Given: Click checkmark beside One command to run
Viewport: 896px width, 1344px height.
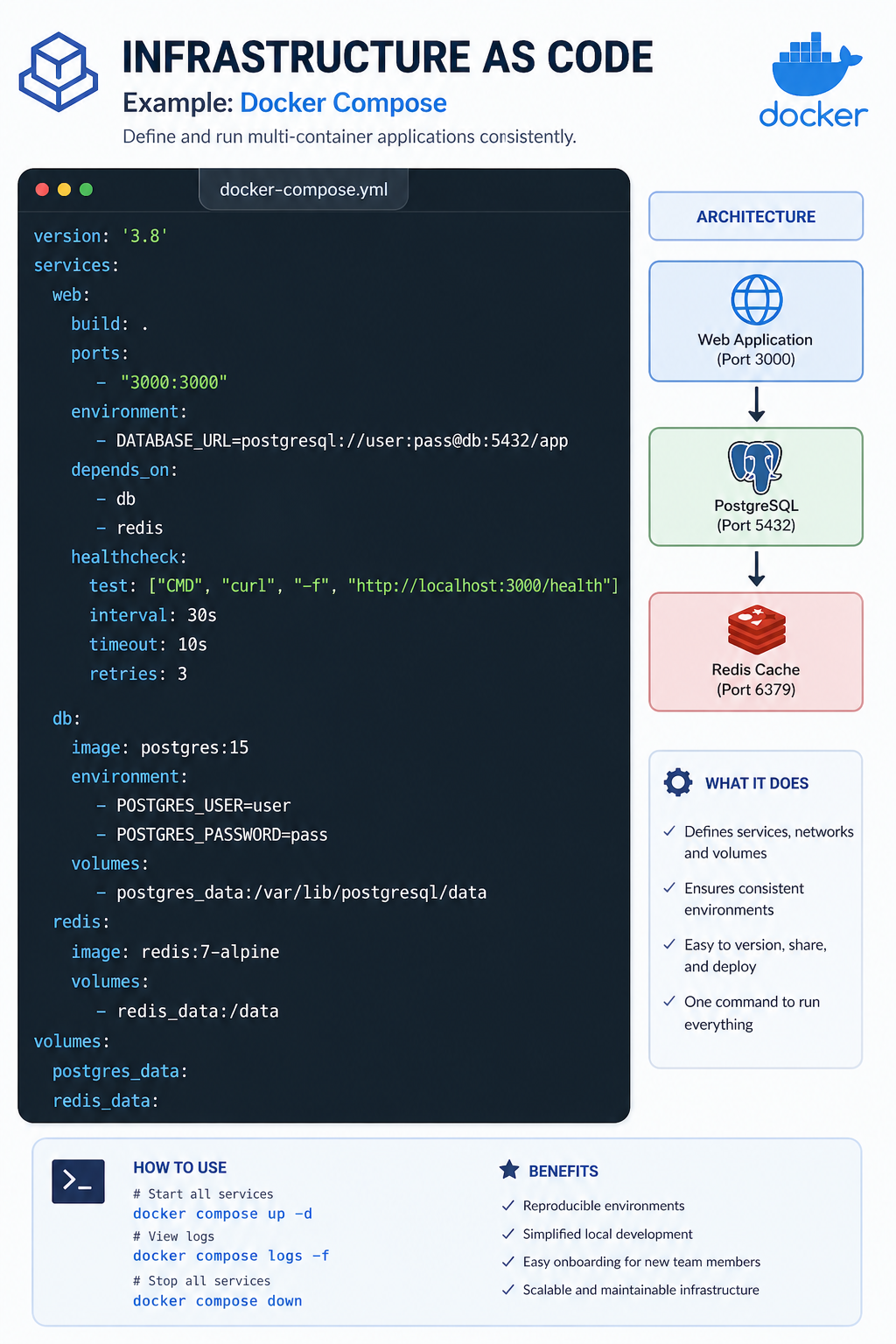Looking at the screenshot, I should click(x=669, y=1002).
